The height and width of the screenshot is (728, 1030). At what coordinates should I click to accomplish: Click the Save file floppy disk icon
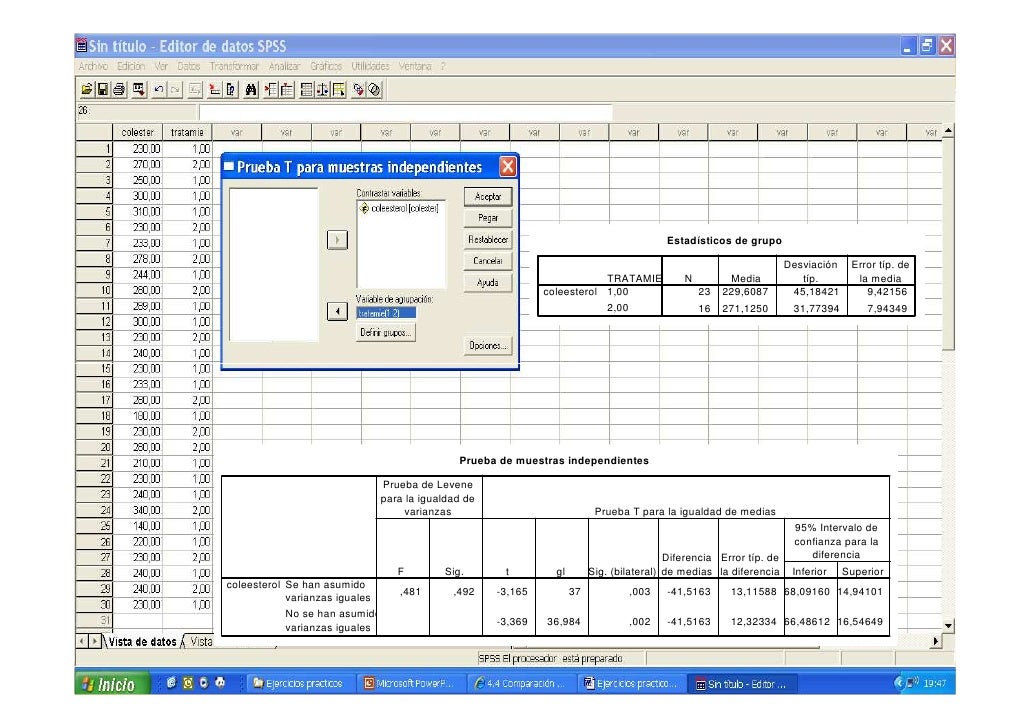click(x=102, y=89)
